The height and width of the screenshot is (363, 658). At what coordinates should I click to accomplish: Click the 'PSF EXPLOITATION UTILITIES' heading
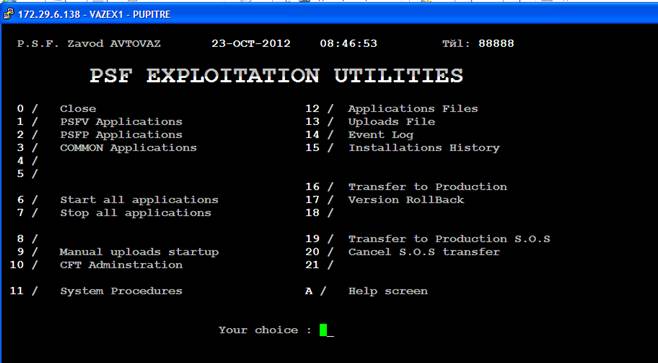[x=277, y=76]
